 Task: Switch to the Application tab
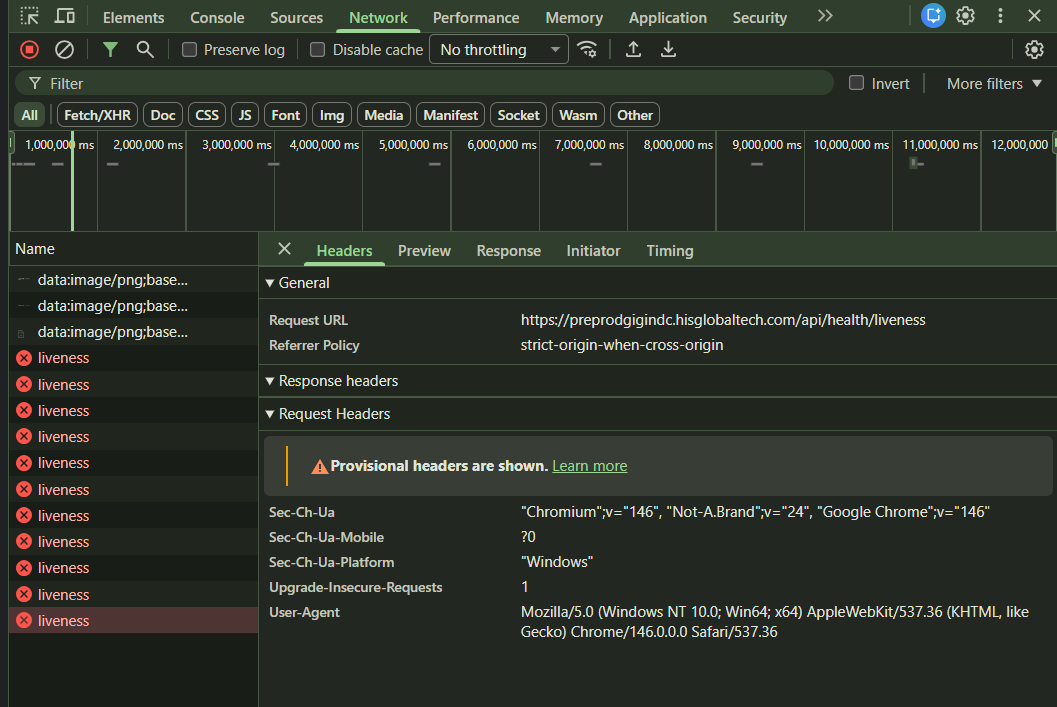tap(668, 18)
